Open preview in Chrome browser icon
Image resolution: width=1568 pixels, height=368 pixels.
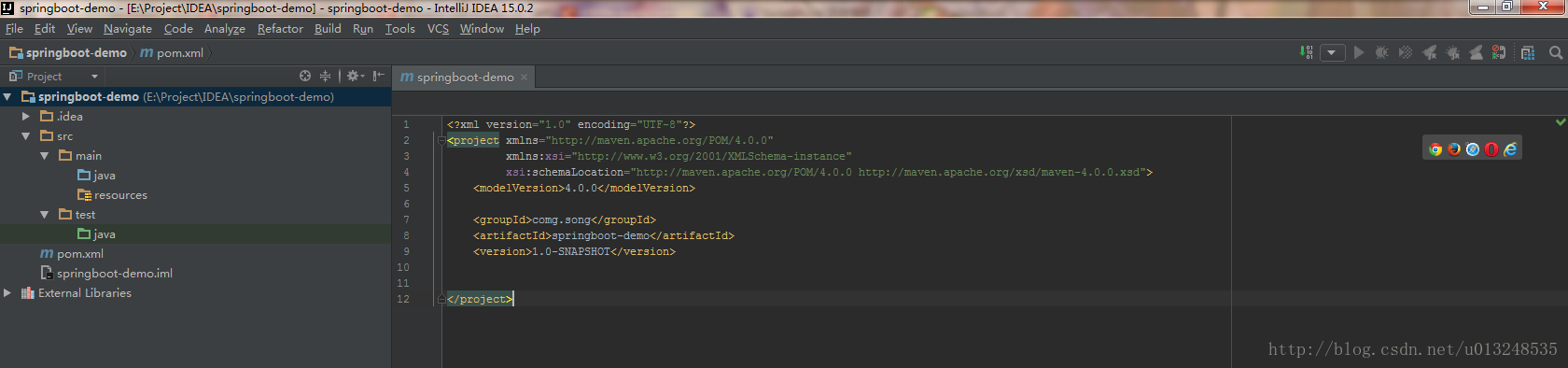pyautogui.click(x=1435, y=149)
